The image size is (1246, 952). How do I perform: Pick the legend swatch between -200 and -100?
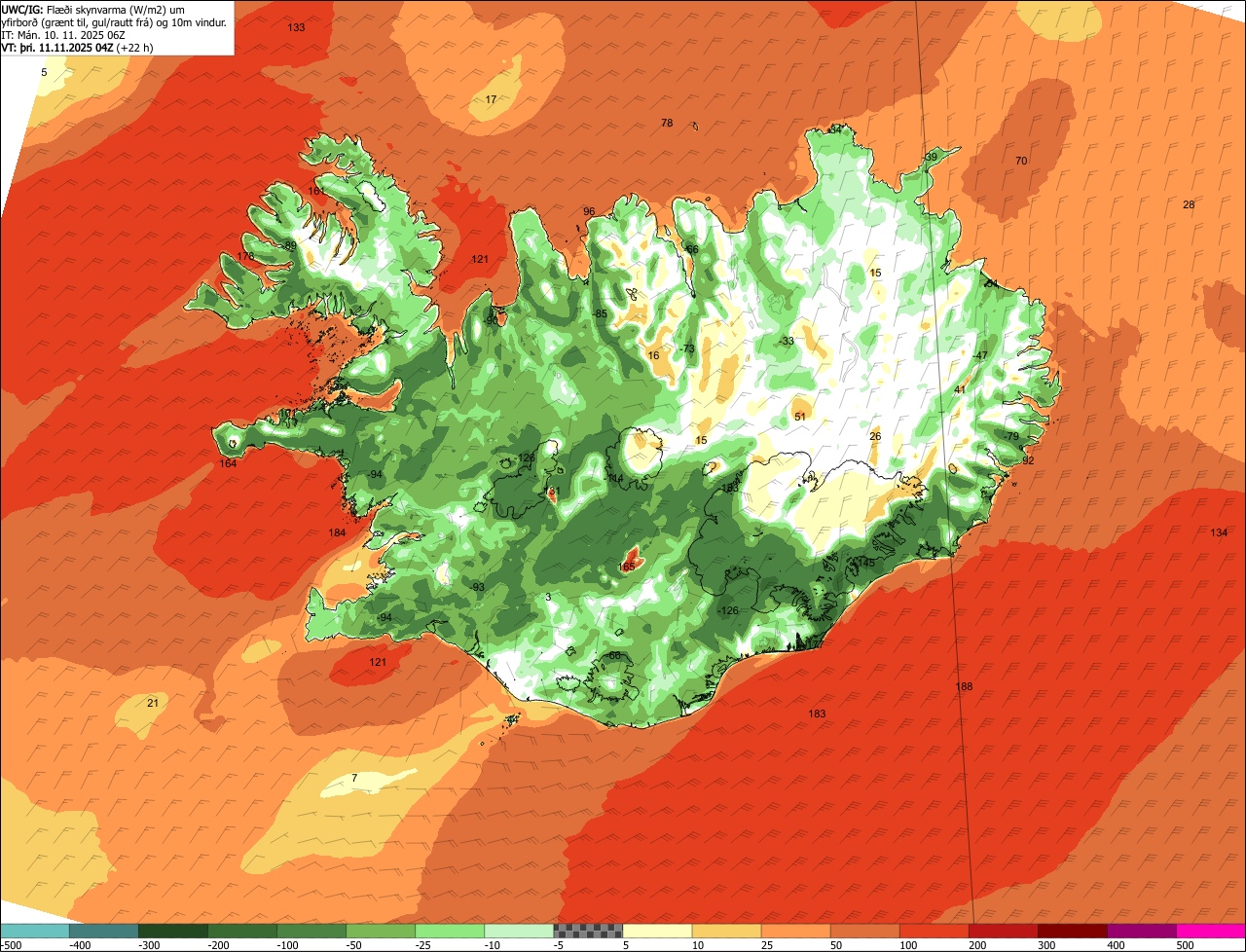point(242,931)
